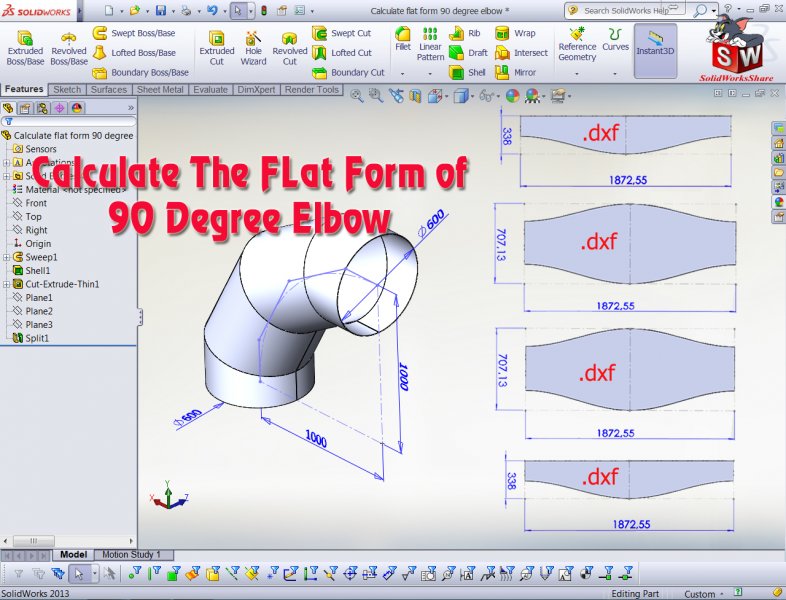Switch to the Render Tools tab
The width and height of the screenshot is (786, 600).
coord(312,90)
